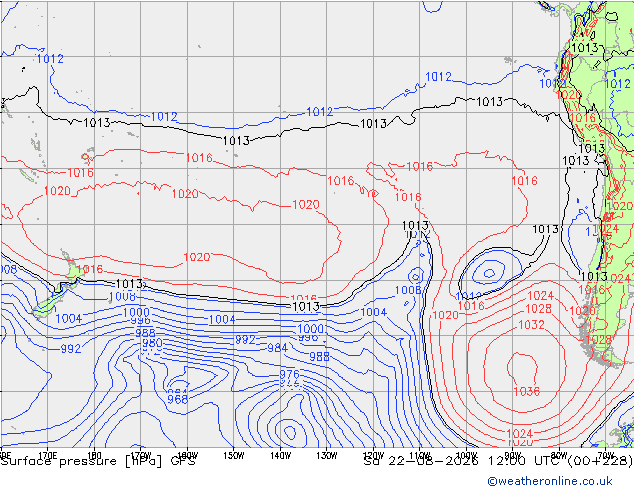Click the 'Surface pressure [hPa] GFS' caption
The height and width of the screenshot is (490, 634).
click(x=98, y=461)
